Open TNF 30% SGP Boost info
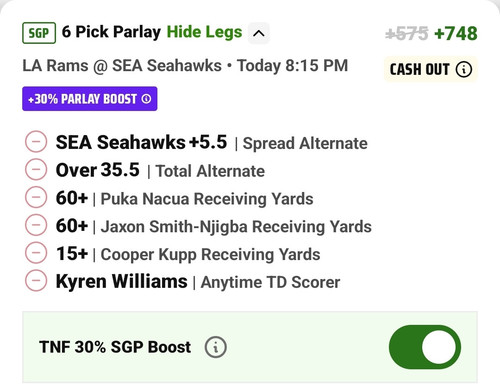The width and height of the screenshot is (500, 384). coord(216,347)
